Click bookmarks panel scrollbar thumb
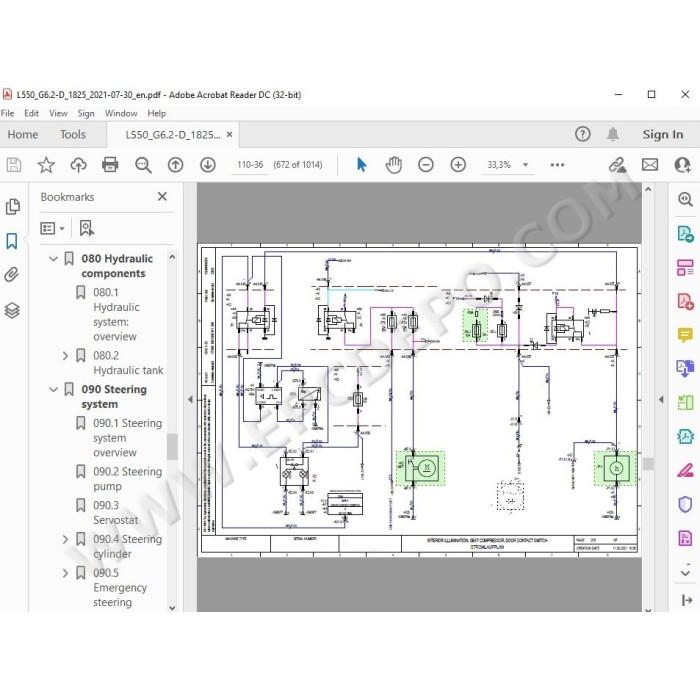Image resolution: width=700 pixels, height=700 pixels. pos(172,446)
